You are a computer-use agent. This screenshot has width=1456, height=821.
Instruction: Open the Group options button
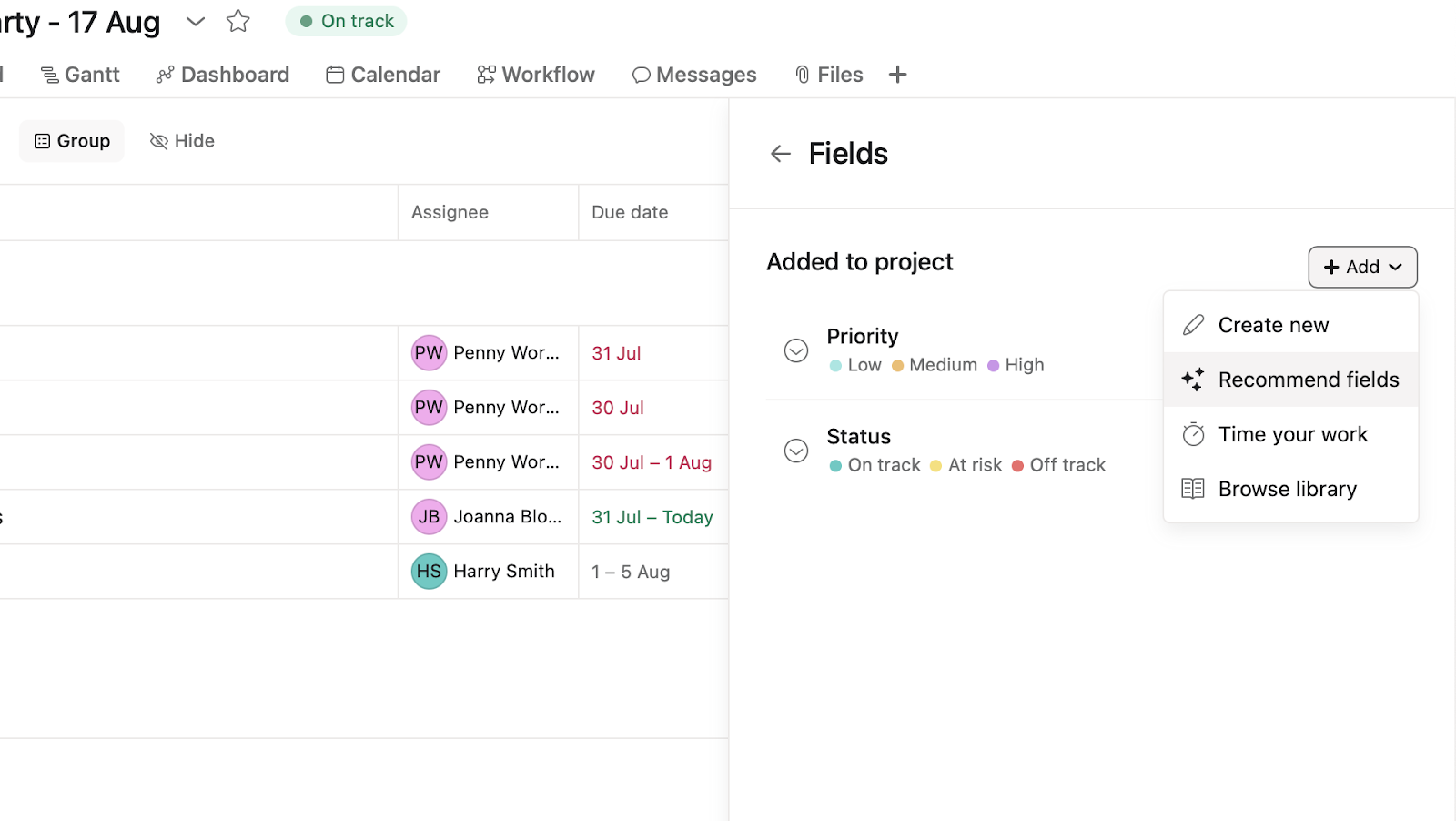pos(72,141)
